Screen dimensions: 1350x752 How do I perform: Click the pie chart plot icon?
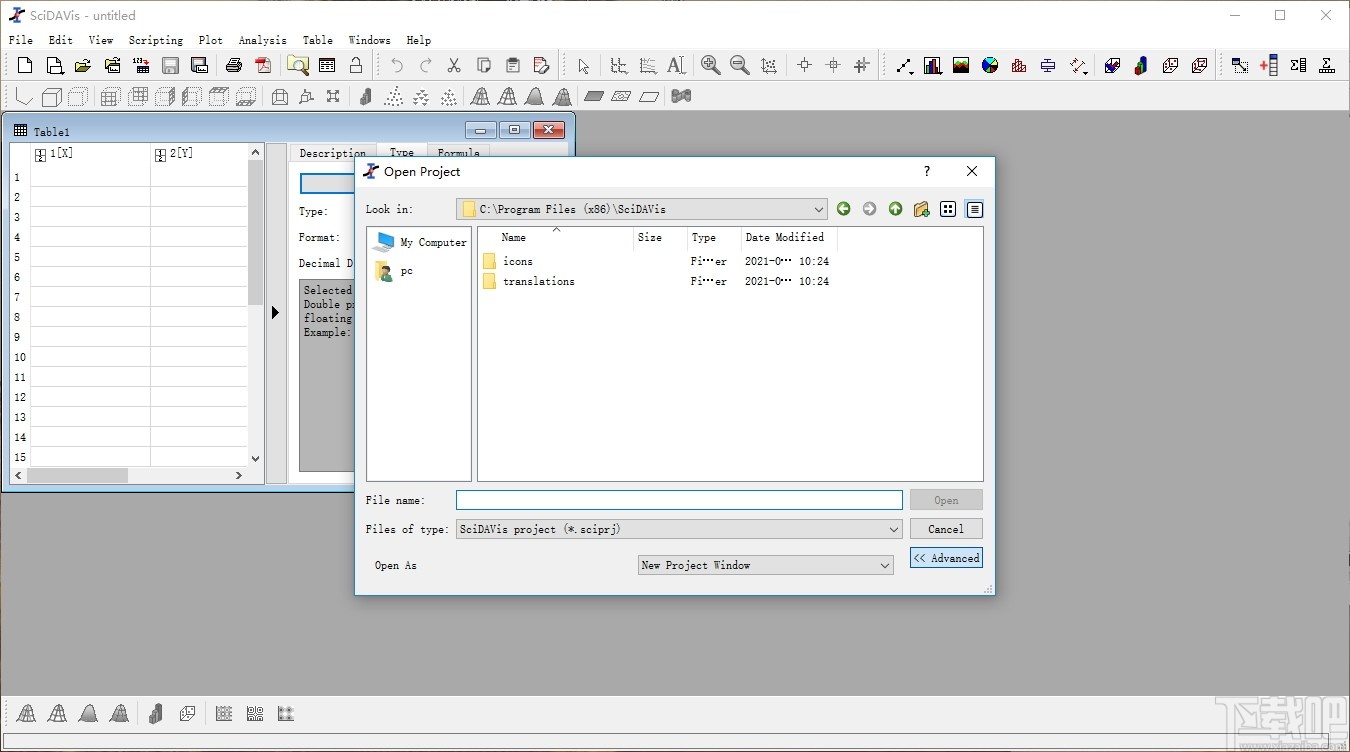click(x=990, y=66)
